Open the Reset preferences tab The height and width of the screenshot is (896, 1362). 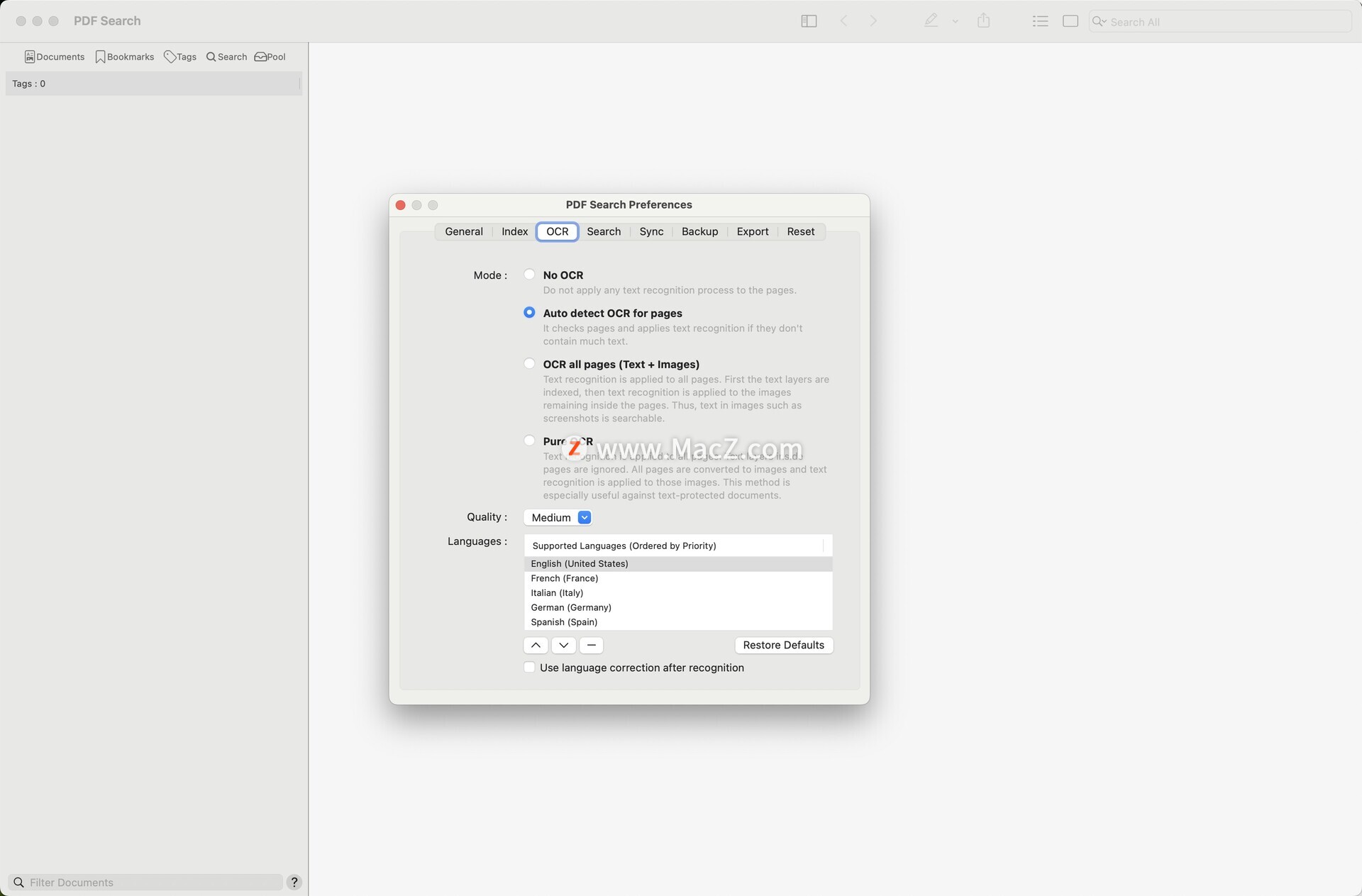[x=801, y=232]
